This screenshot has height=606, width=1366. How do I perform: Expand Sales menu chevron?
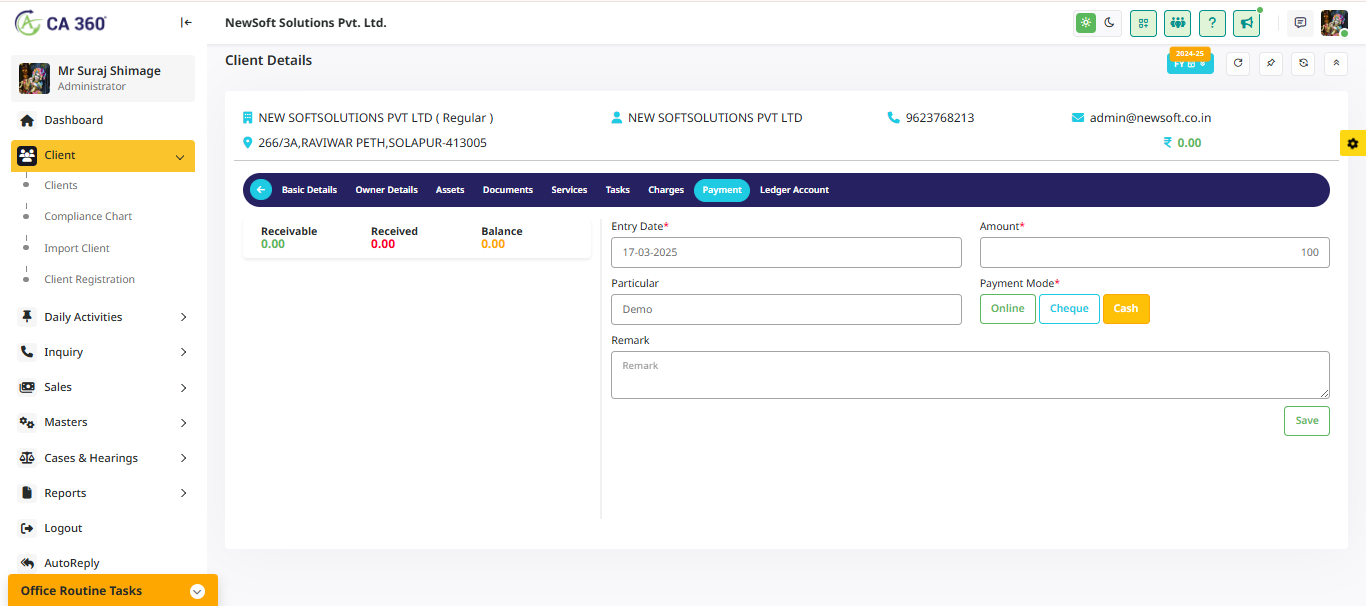[183, 388]
